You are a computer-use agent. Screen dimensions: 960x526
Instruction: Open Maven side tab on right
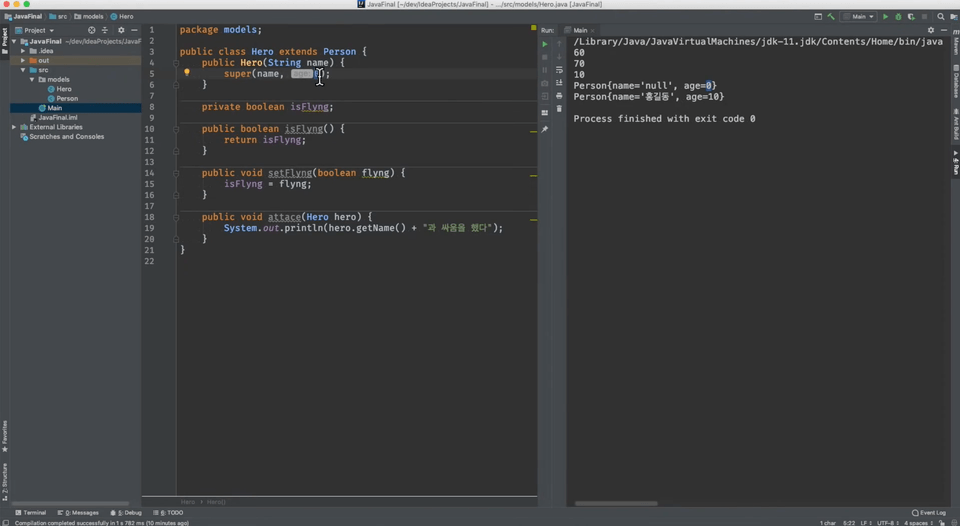tap(956, 41)
